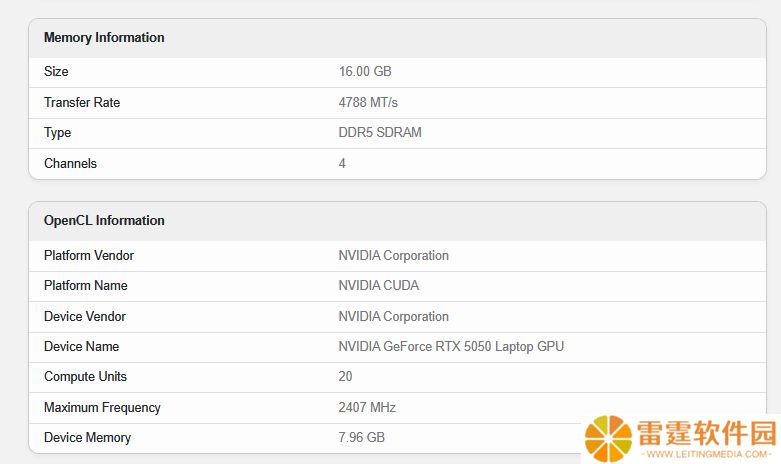Image resolution: width=781 pixels, height=464 pixels.
Task: Click the Maximum Frequency label
Action: pos(102,408)
